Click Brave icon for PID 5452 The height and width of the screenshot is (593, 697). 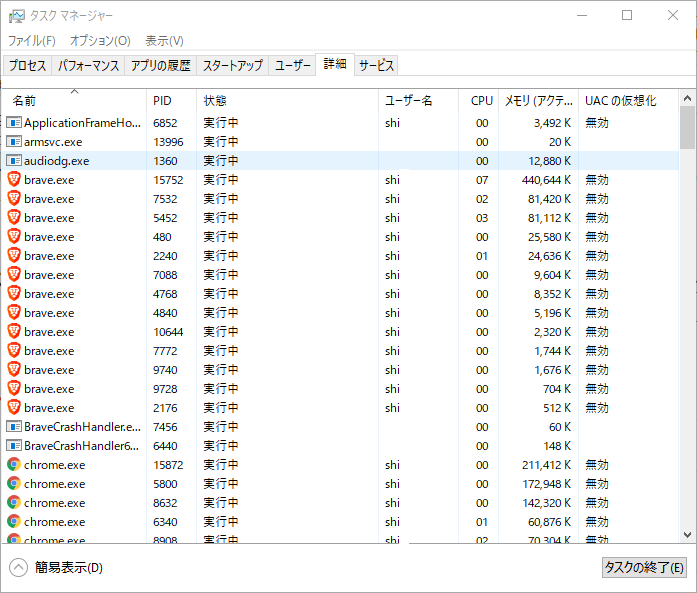click(x=14, y=217)
